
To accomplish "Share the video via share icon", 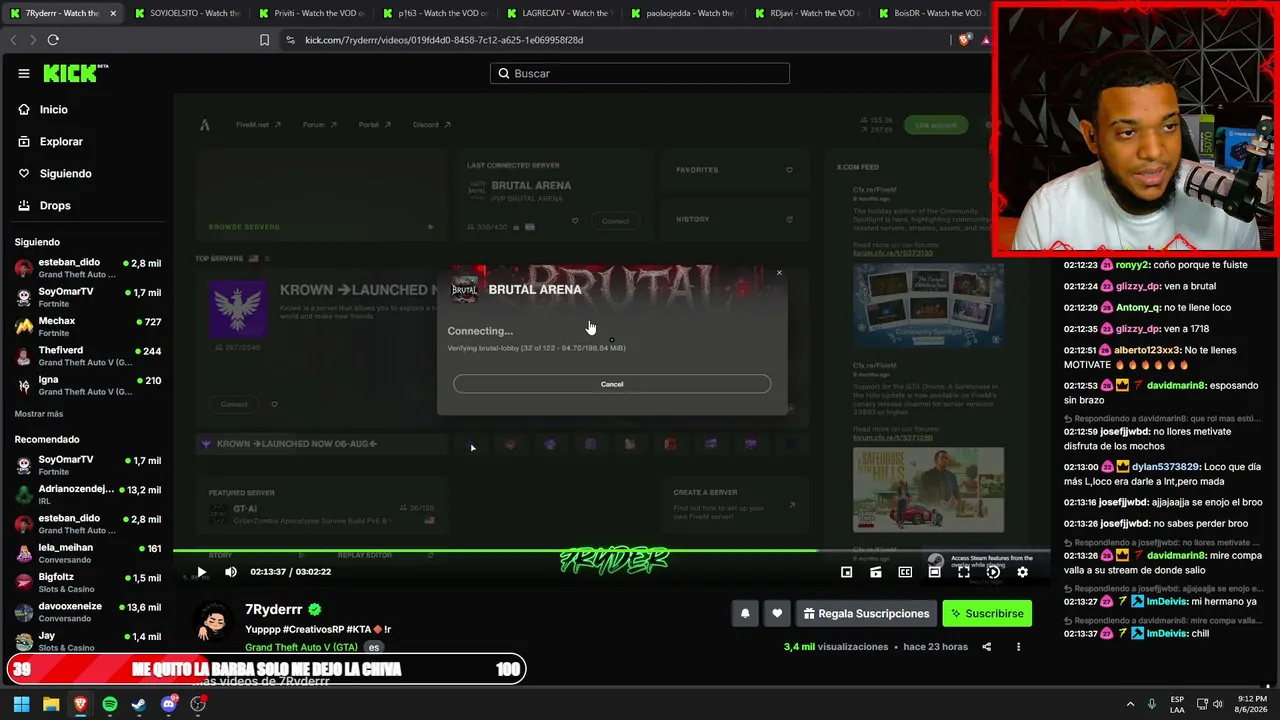I will click(987, 647).
